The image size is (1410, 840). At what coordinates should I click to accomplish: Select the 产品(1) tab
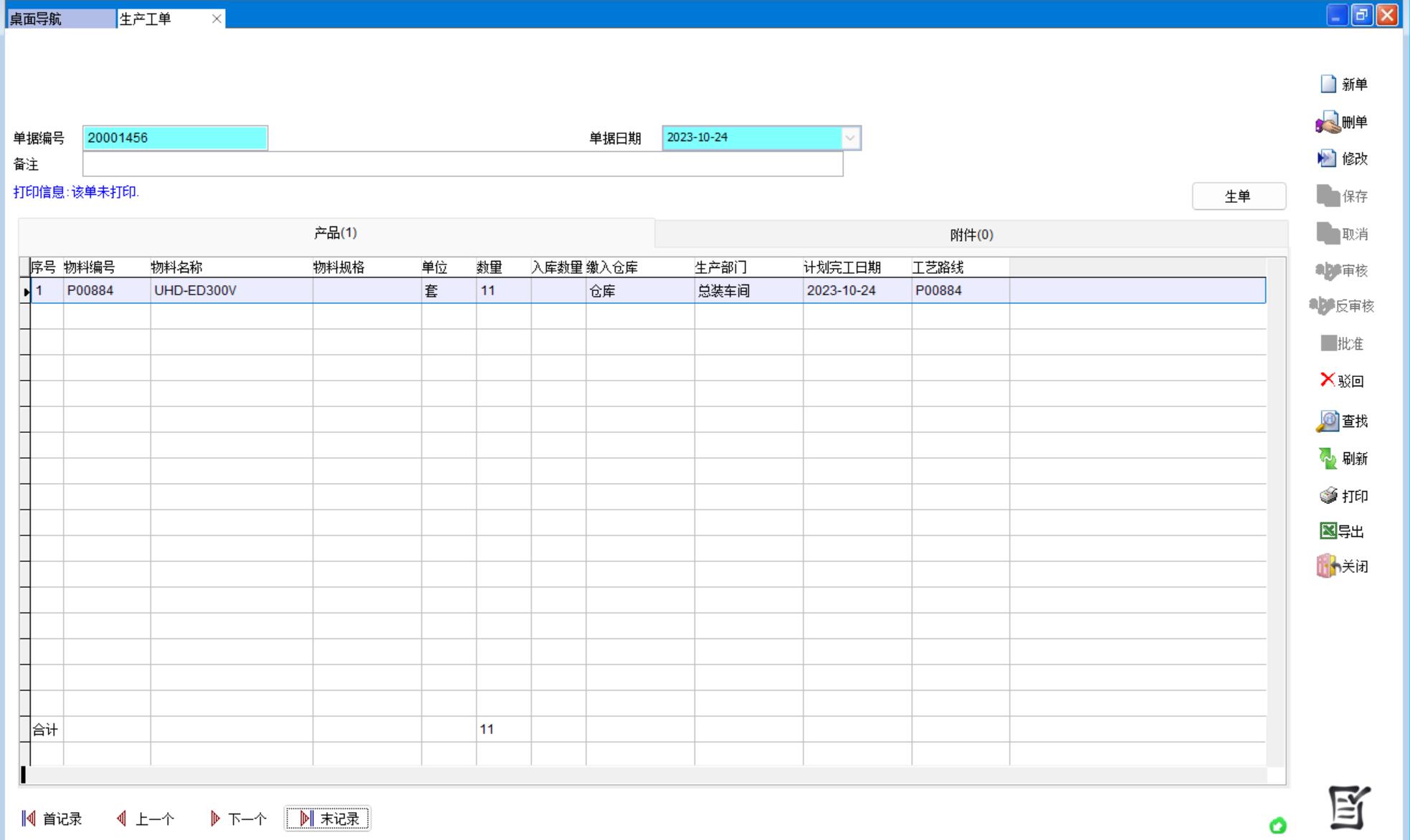[x=335, y=233]
